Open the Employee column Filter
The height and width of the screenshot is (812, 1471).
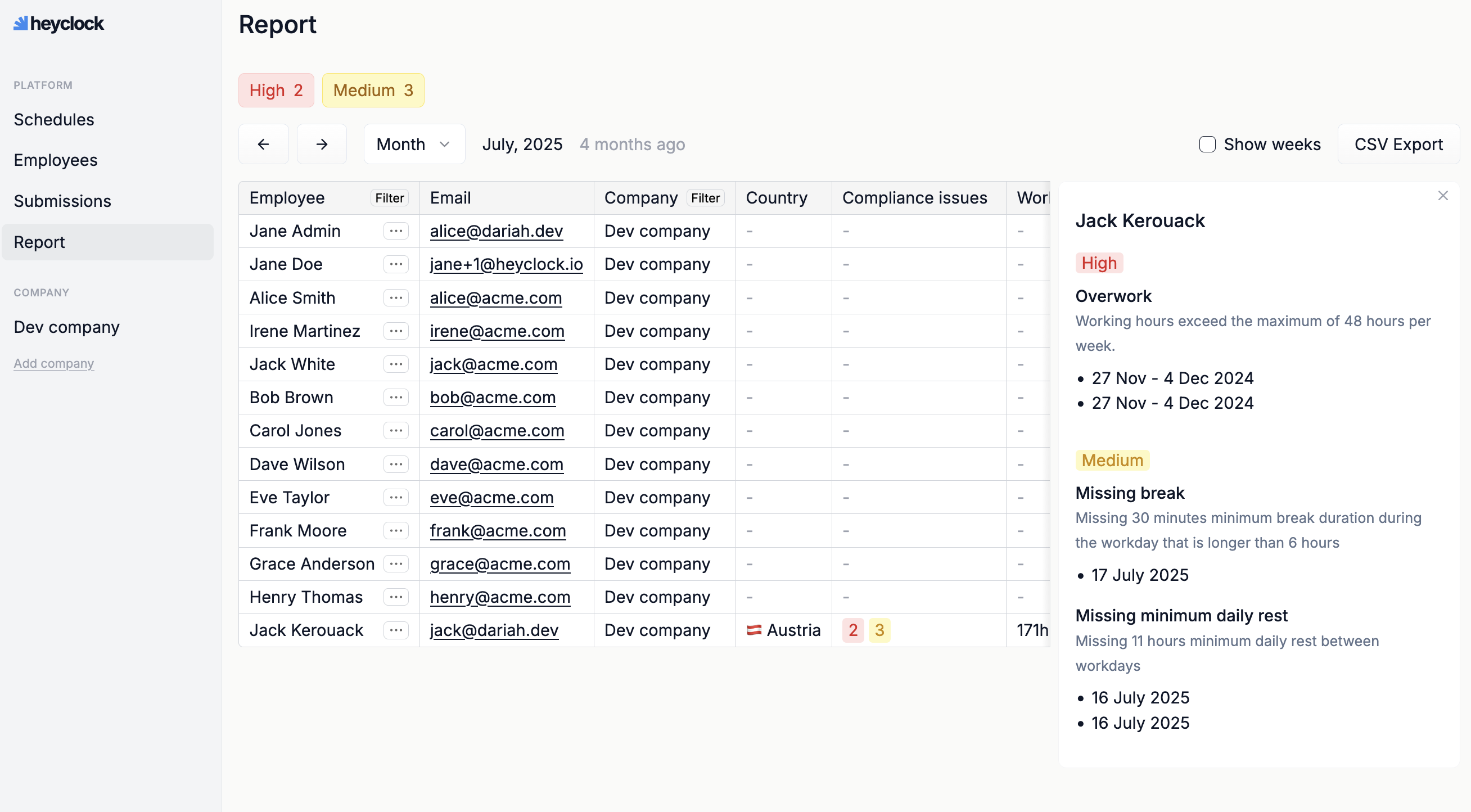(389, 197)
